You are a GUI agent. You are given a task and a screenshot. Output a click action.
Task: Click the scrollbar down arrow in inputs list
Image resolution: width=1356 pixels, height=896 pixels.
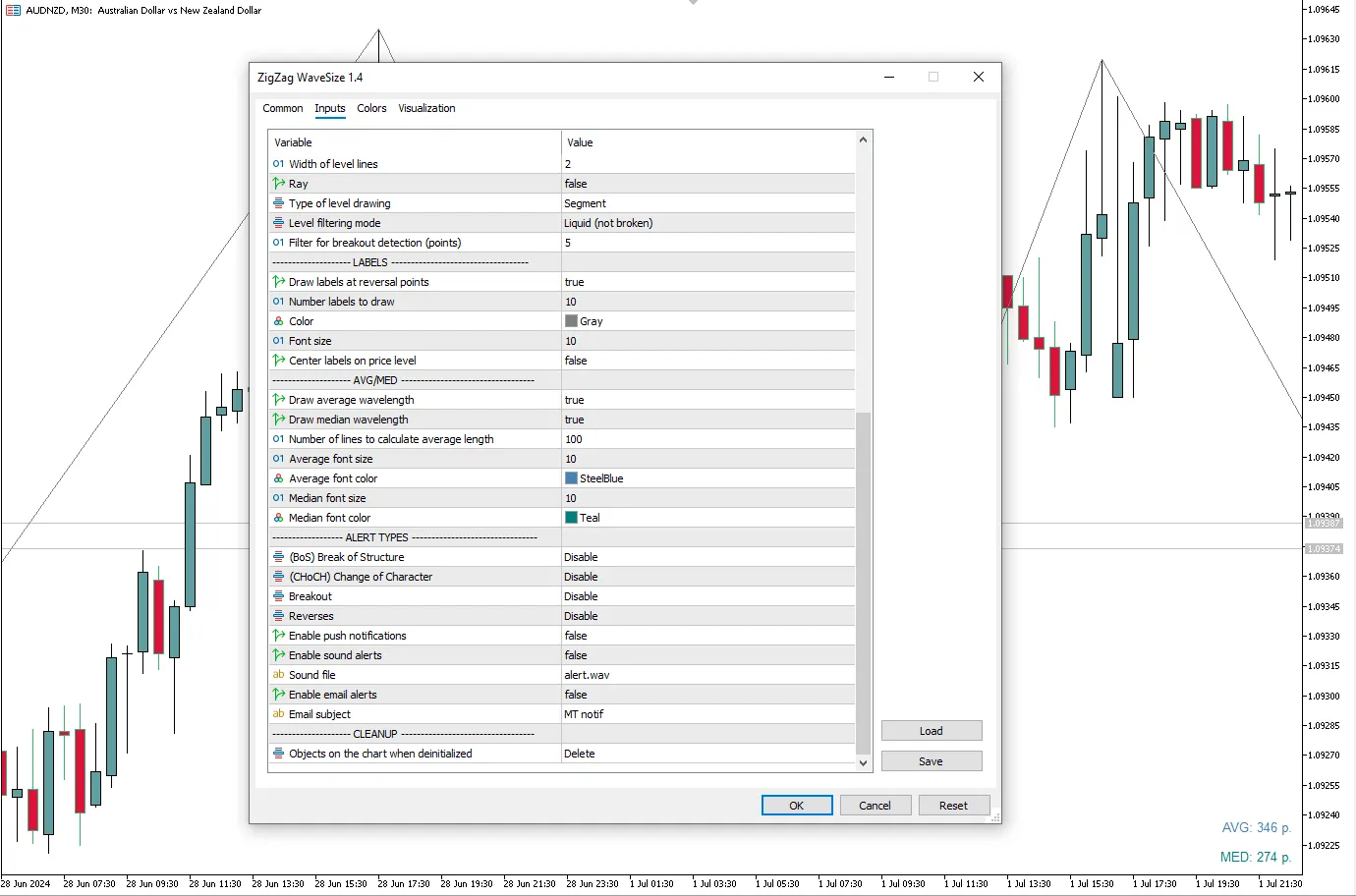tap(863, 762)
